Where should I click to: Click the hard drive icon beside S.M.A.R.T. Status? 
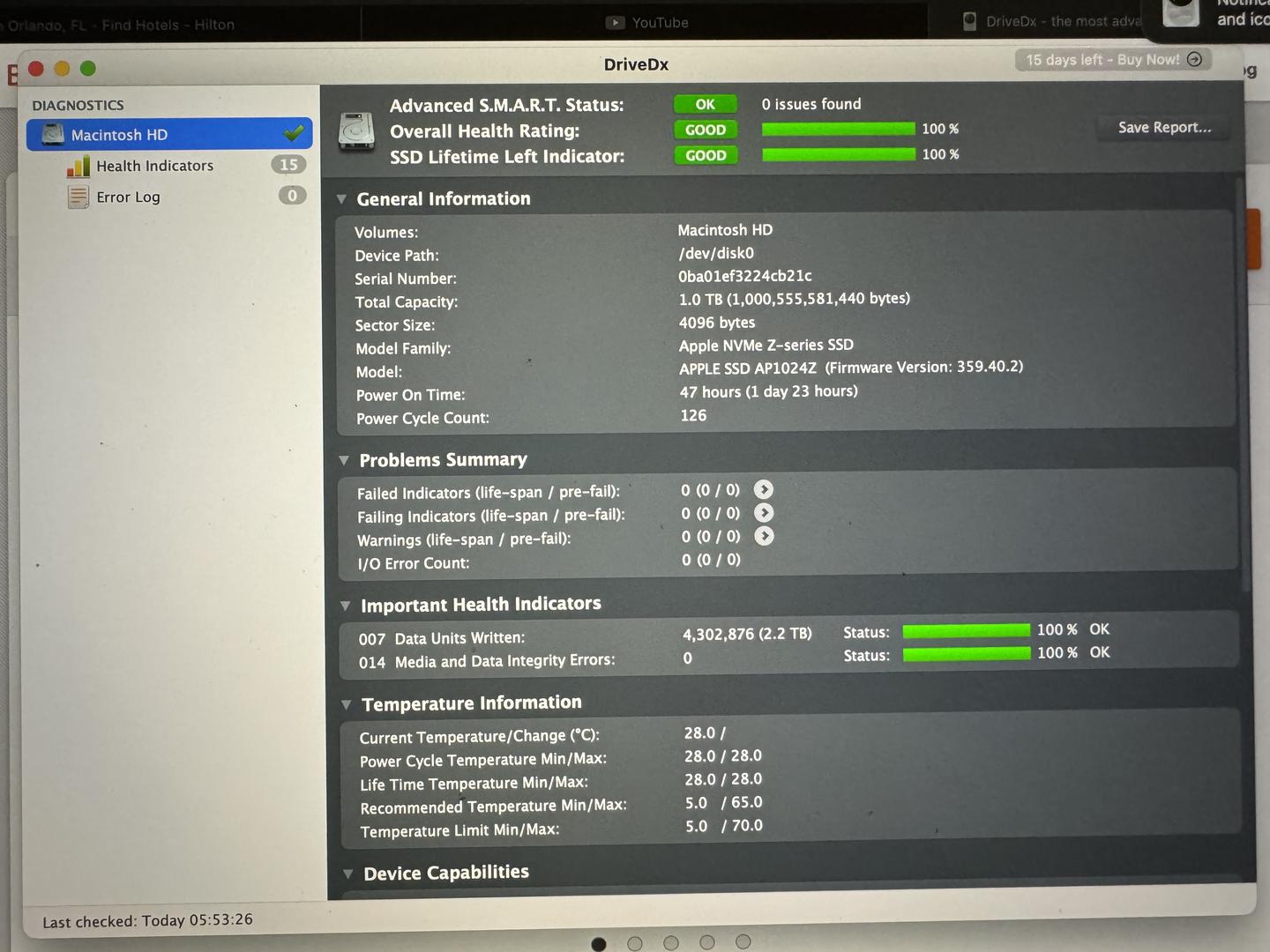click(x=357, y=130)
